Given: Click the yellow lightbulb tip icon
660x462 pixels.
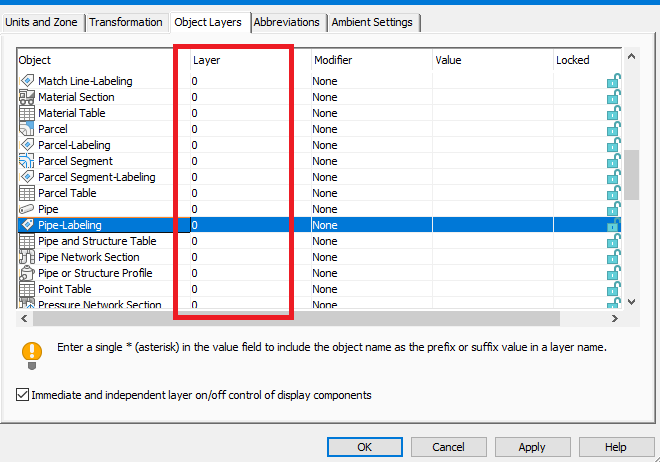Looking at the screenshot, I should [32, 355].
